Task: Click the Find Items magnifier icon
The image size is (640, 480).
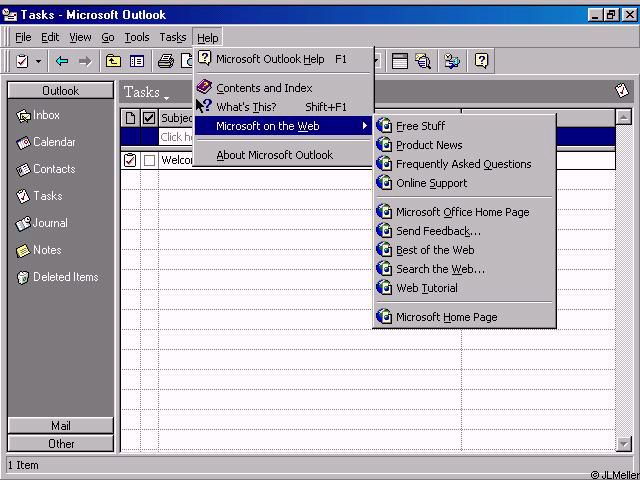Action: point(423,61)
